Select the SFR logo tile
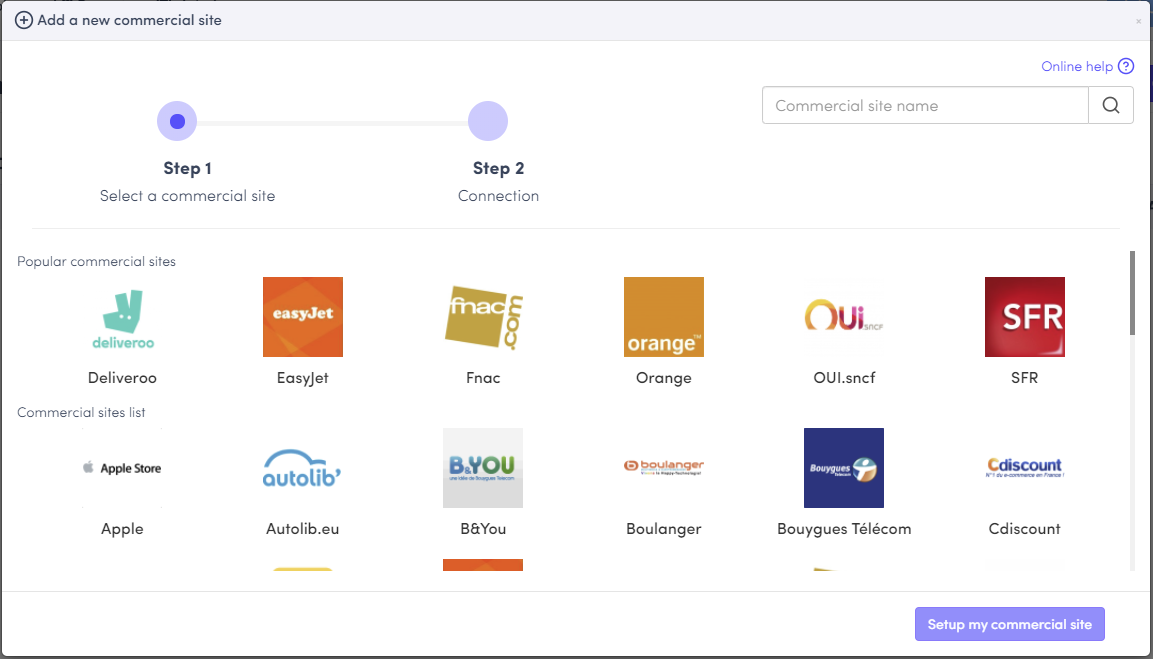1153x659 pixels. [x=1025, y=317]
